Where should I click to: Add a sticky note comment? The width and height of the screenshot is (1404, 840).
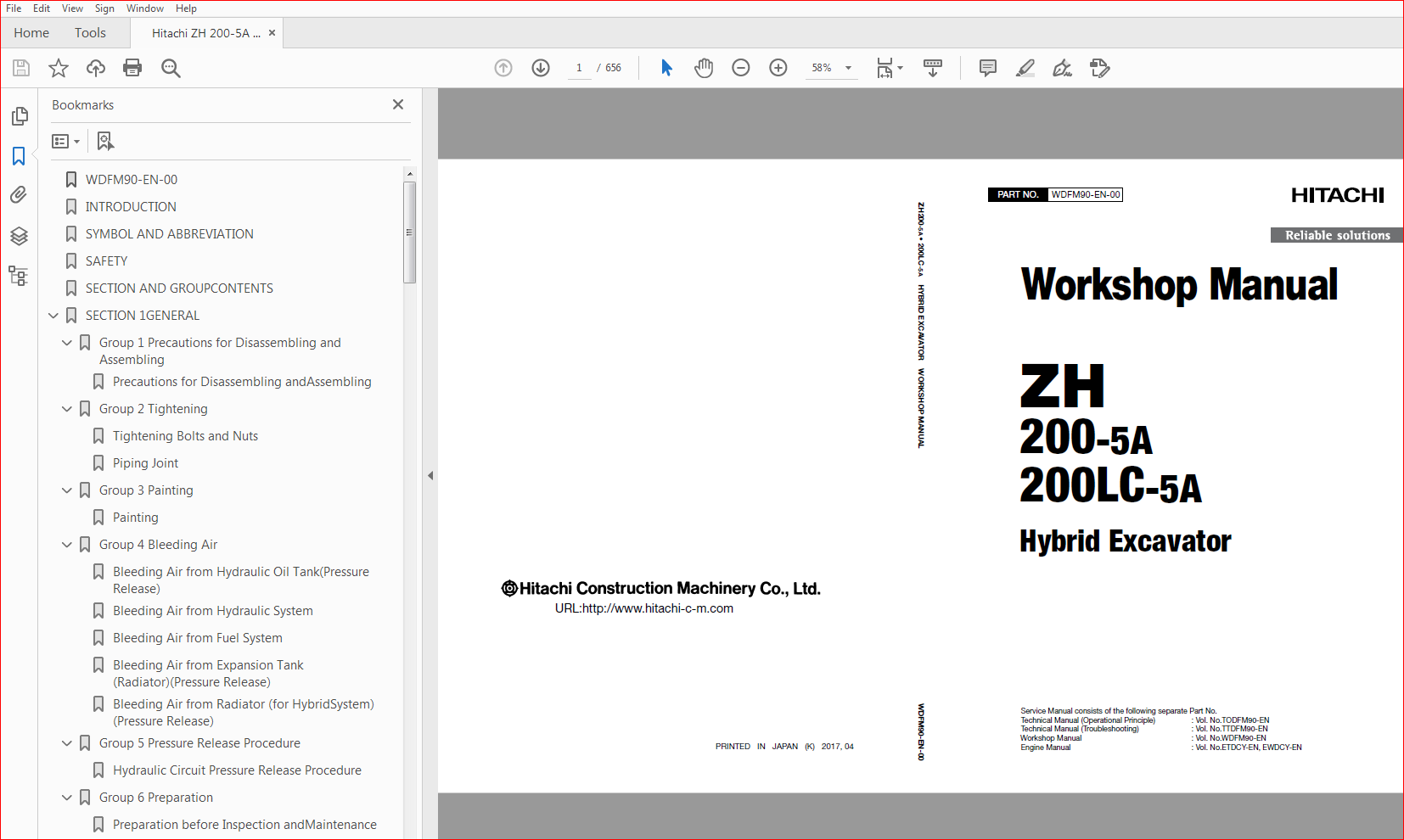click(988, 68)
